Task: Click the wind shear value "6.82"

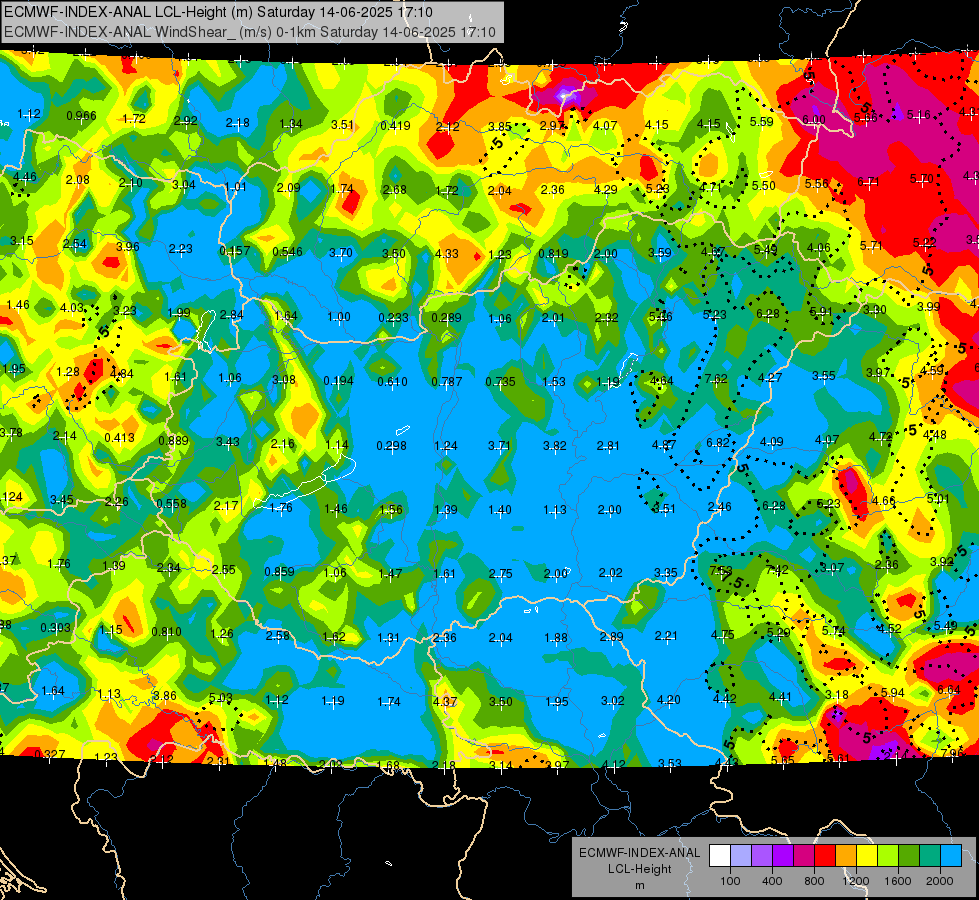Action: 717,442
